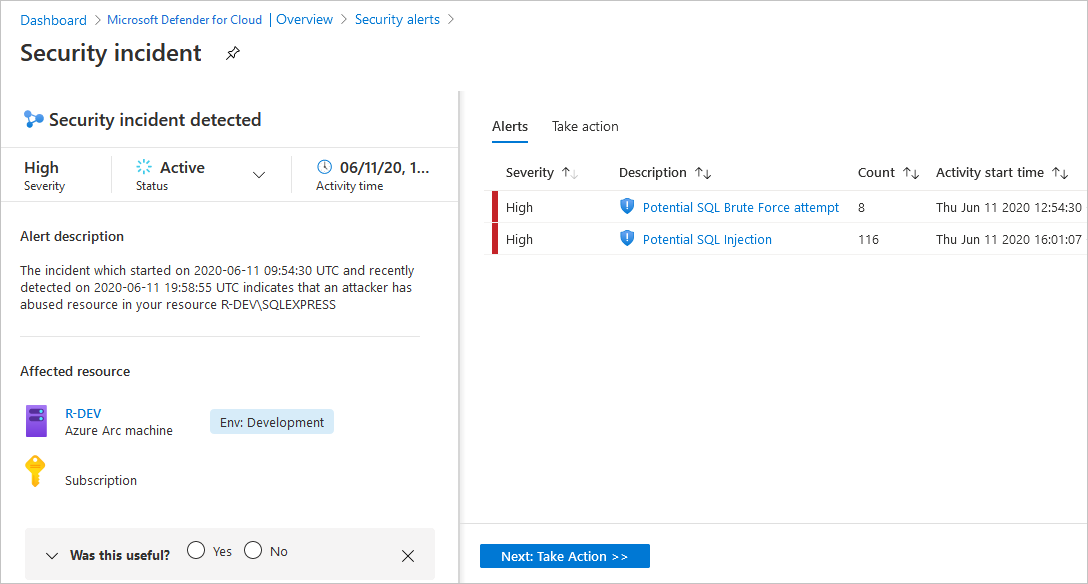
Task: Collapse the 'Was this useful?' feedback section
Action: (51, 555)
